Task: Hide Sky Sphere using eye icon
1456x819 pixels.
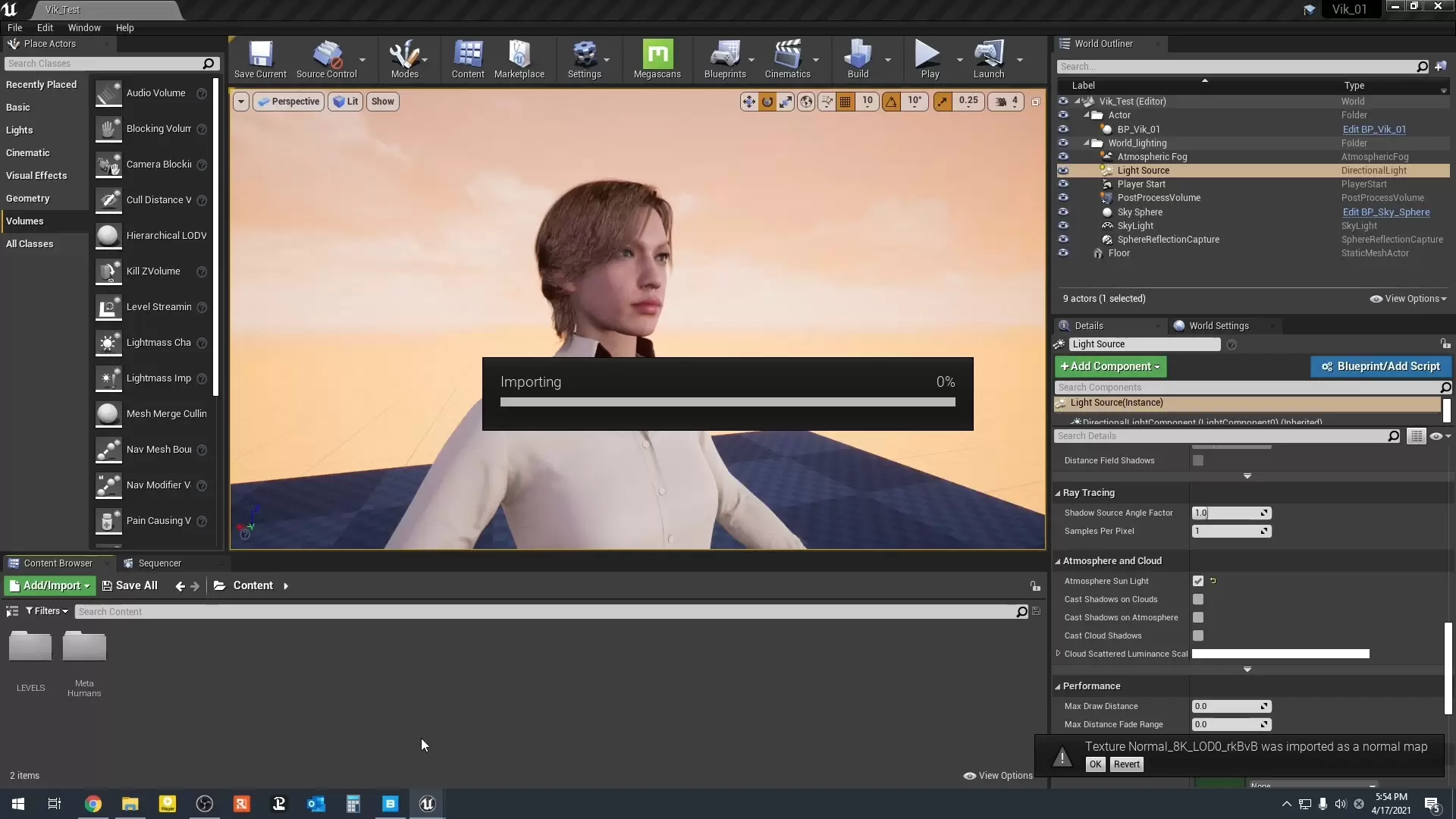Action: (1063, 212)
